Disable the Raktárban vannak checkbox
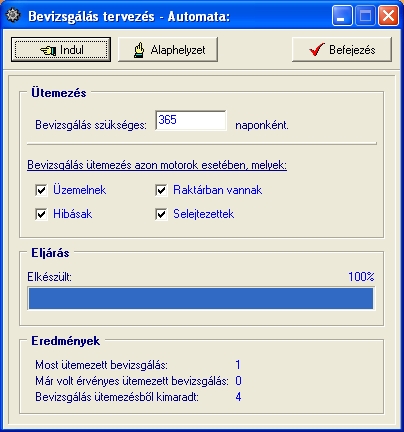The width and height of the screenshot is (404, 432). click(x=161, y=190)
